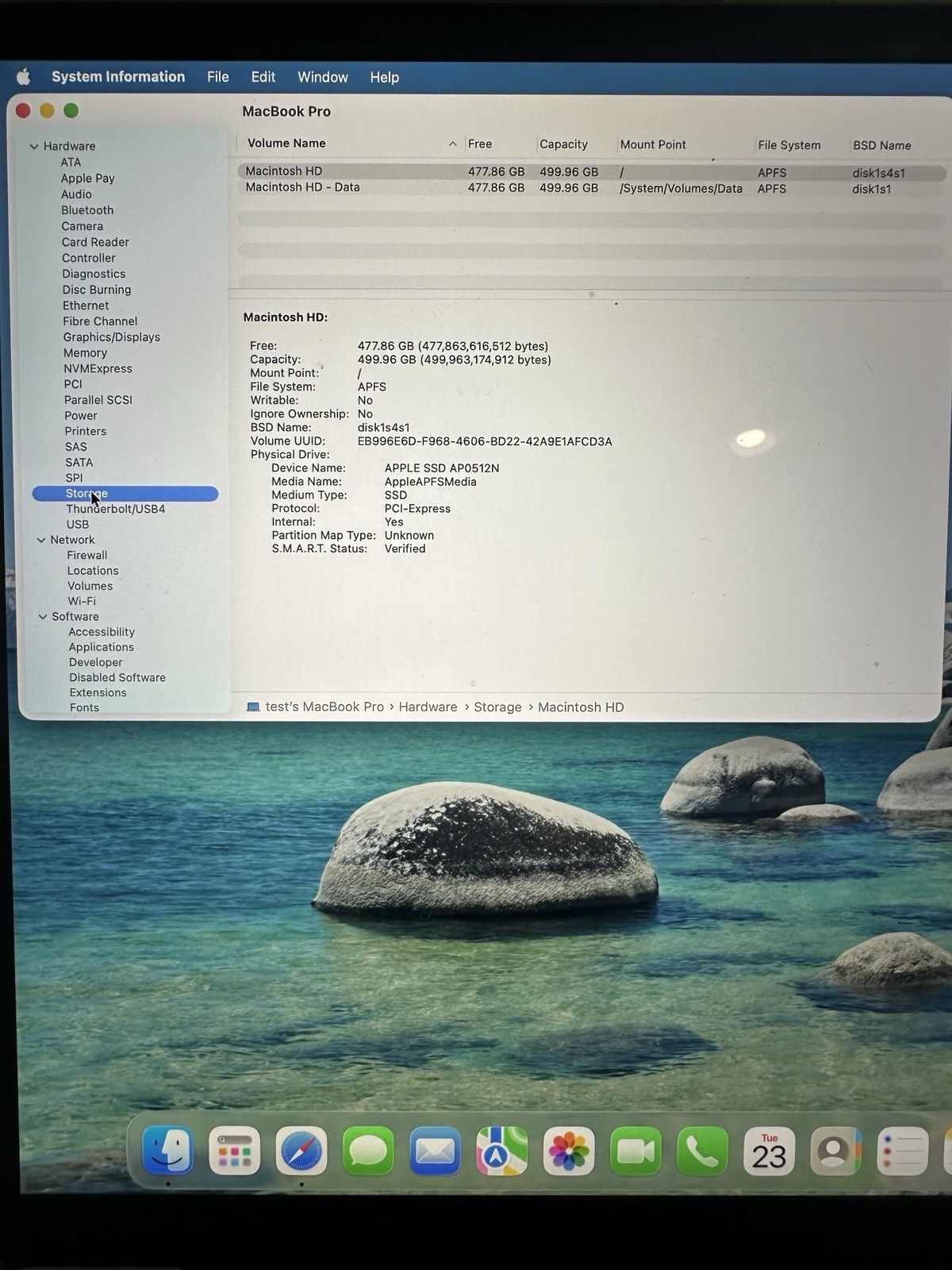This screenshot has width=952, height=1270.
Task: Open Finder from the Dock
Action: (167, 1150)
